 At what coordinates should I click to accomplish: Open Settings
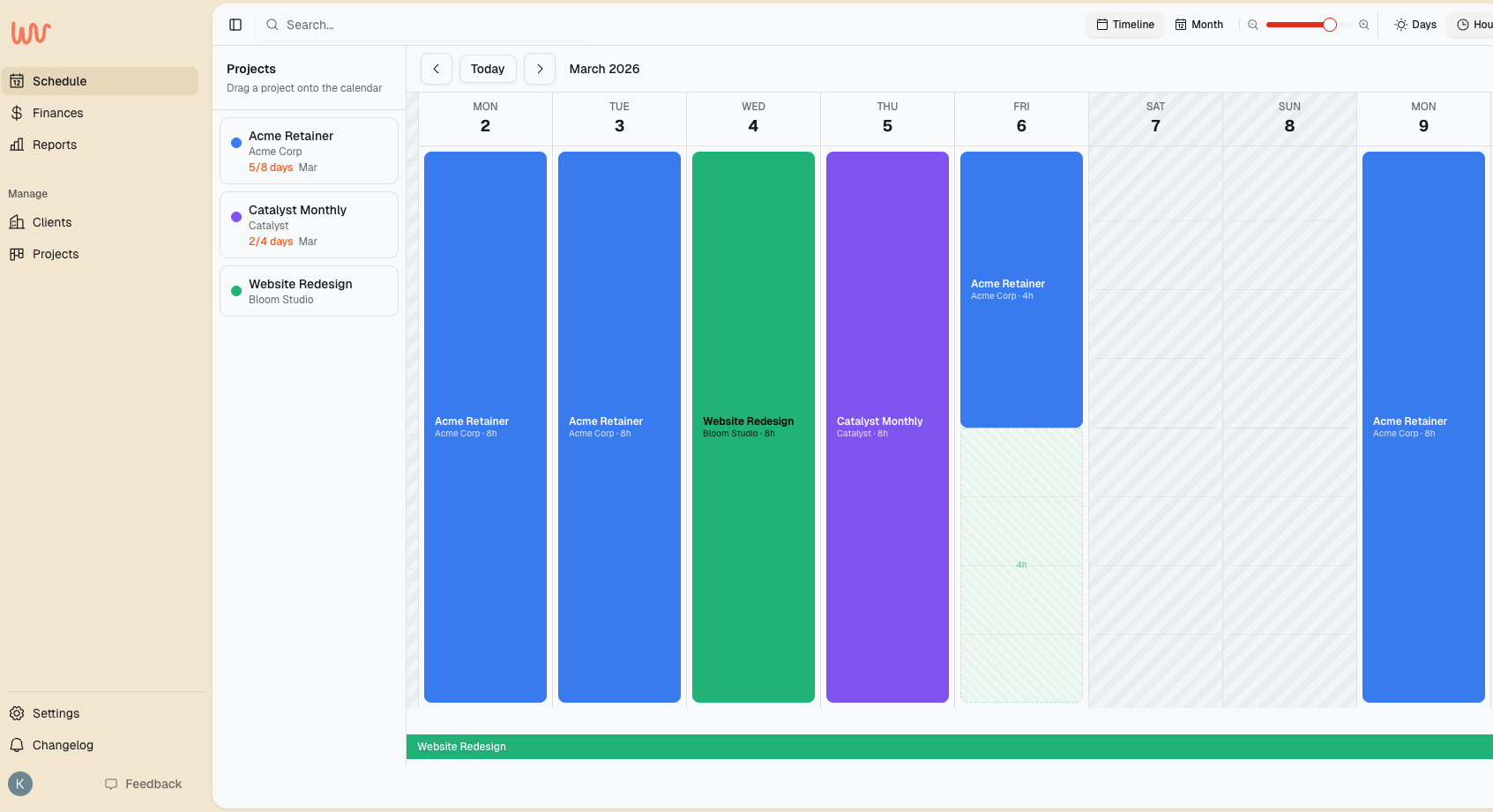pyautogui.click(x=56, y=713)
